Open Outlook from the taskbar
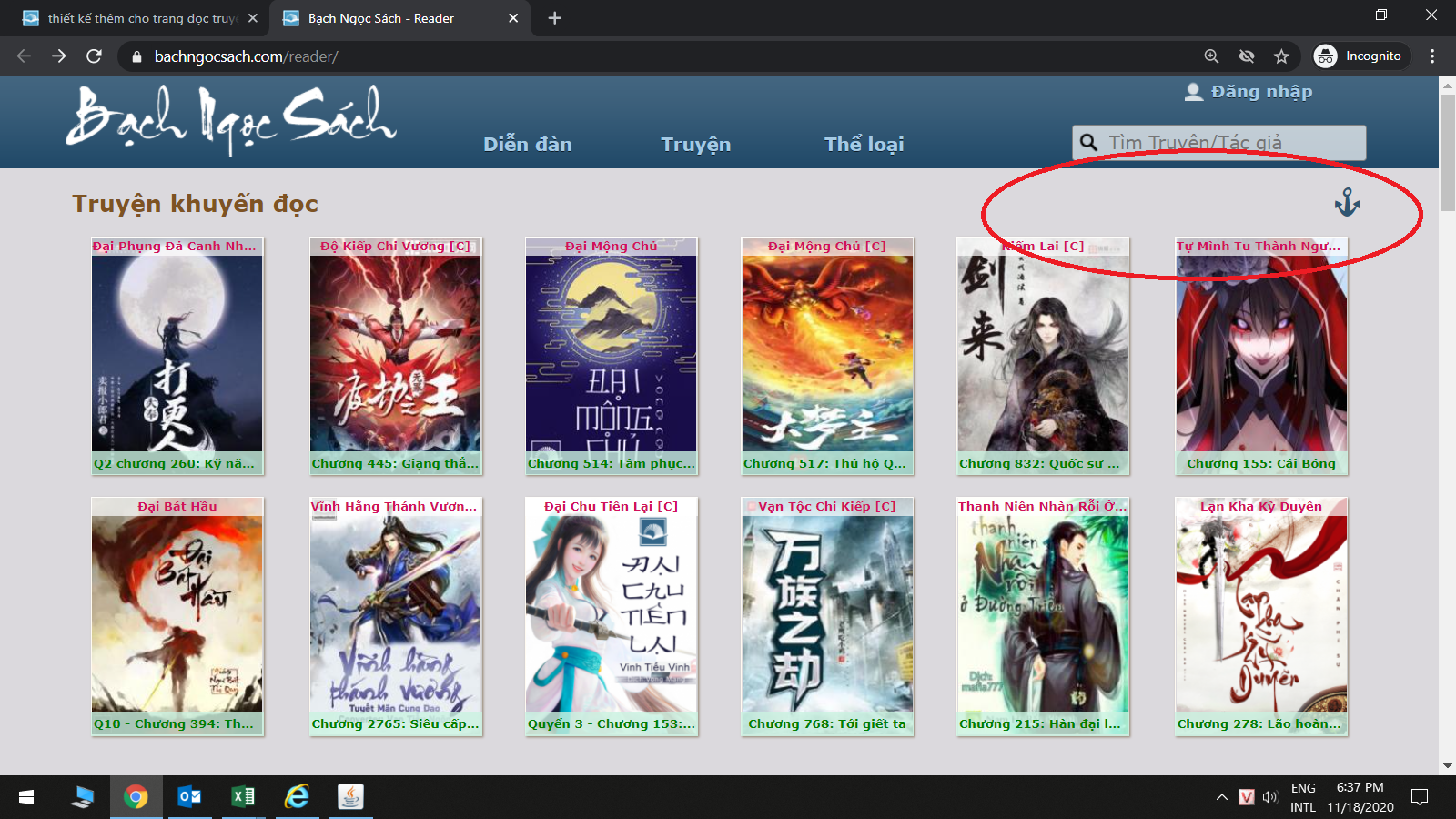This screenshot has width=1456, height=819. [x=189, y=797]
